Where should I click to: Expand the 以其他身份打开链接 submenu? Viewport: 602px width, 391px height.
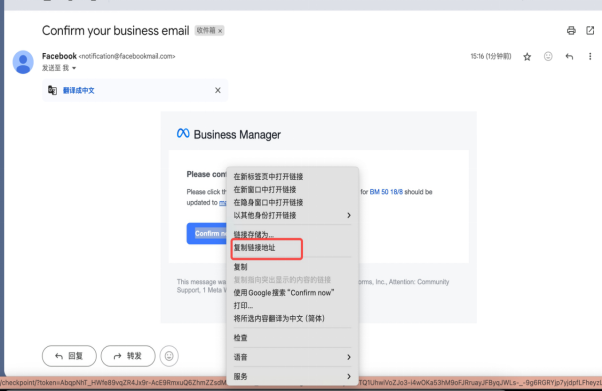click(293, 215)
